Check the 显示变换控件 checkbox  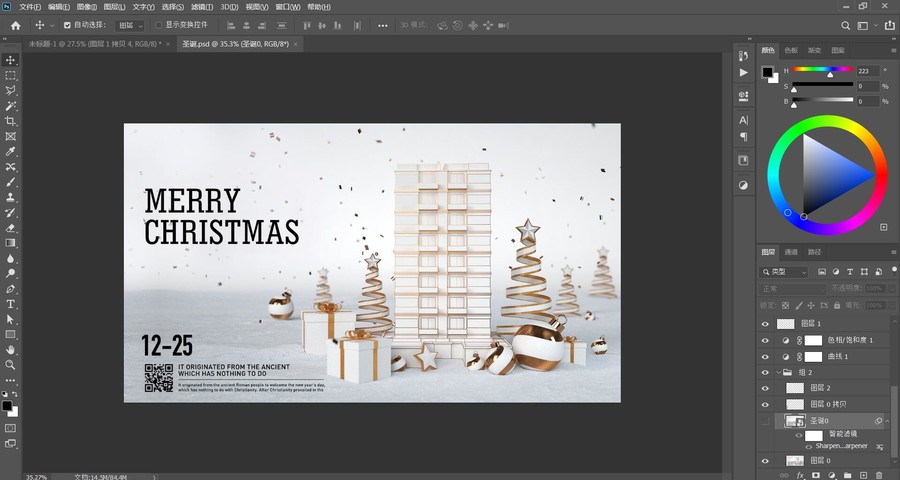pos(159,25)
